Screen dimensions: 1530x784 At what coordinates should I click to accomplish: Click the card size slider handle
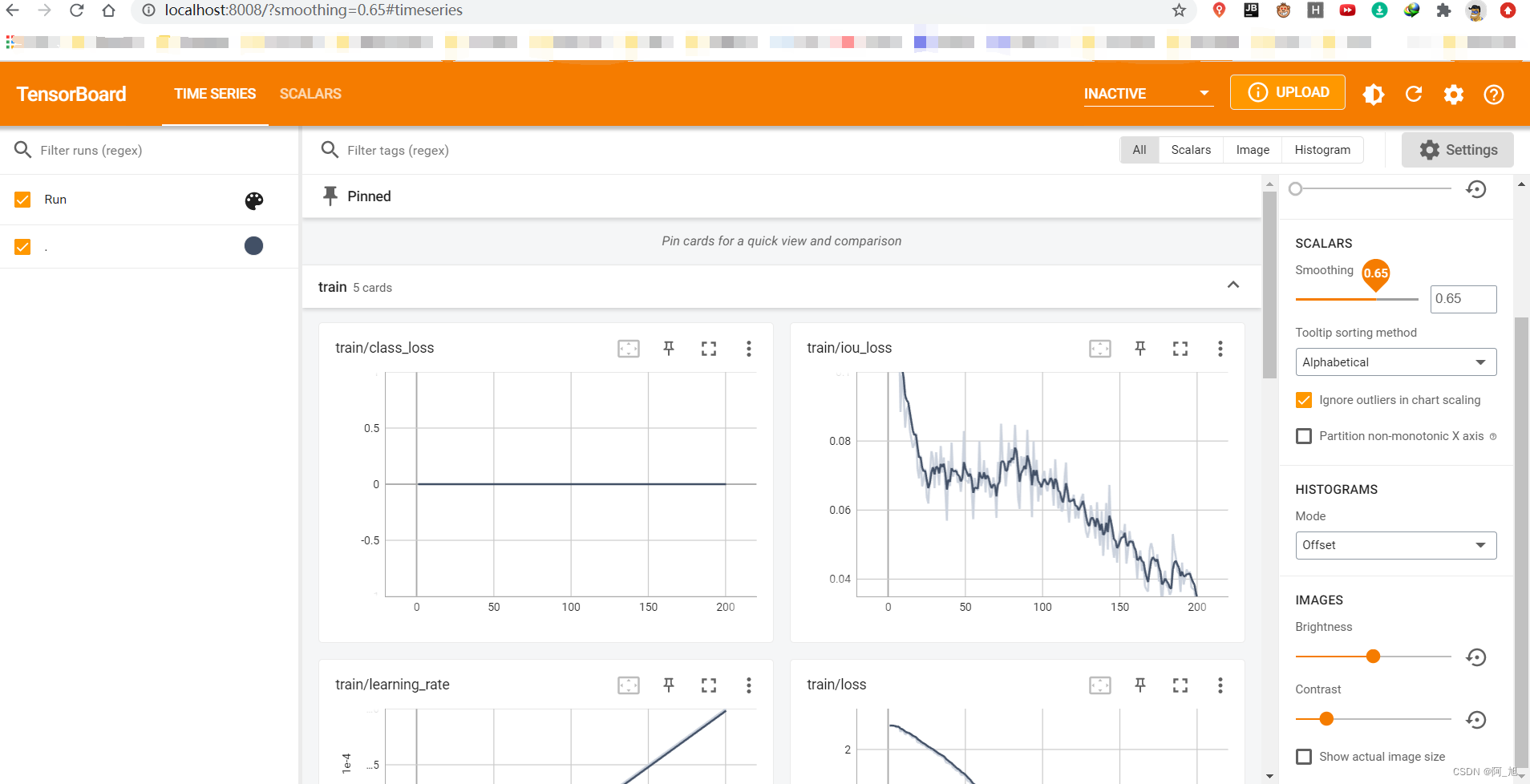1295,189
